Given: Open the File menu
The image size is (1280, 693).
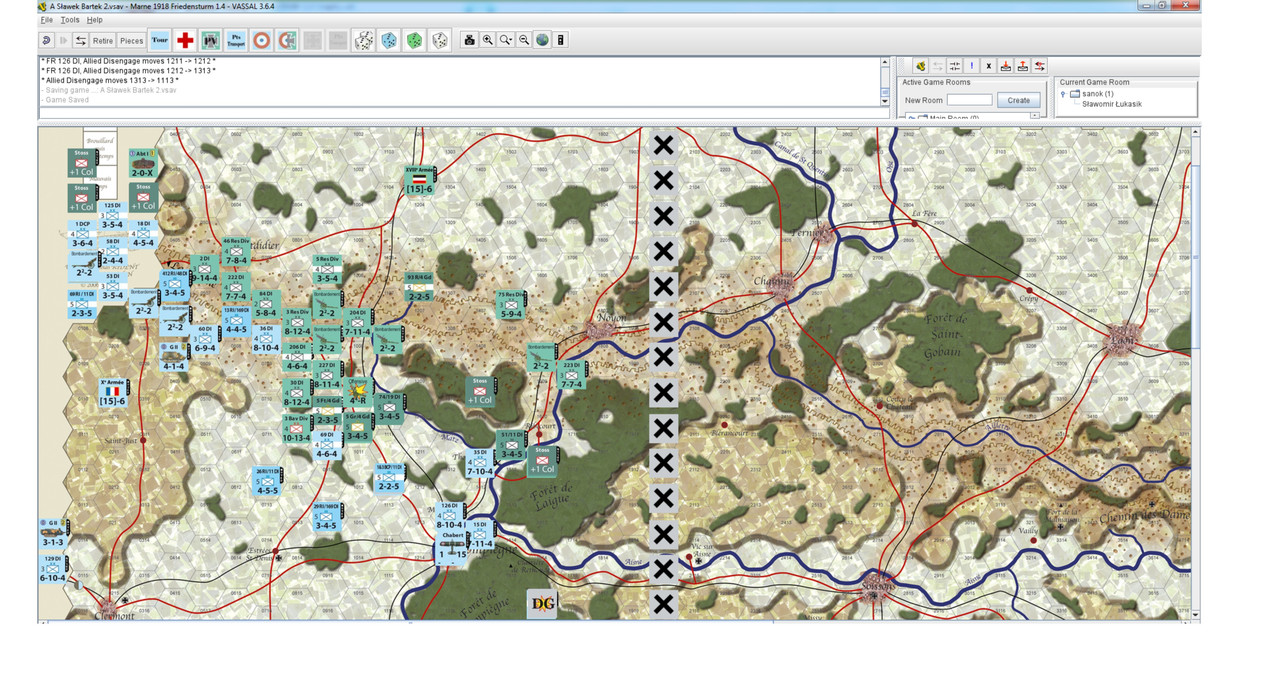Looking at the screenshot, I should click(x=46, y=20).
